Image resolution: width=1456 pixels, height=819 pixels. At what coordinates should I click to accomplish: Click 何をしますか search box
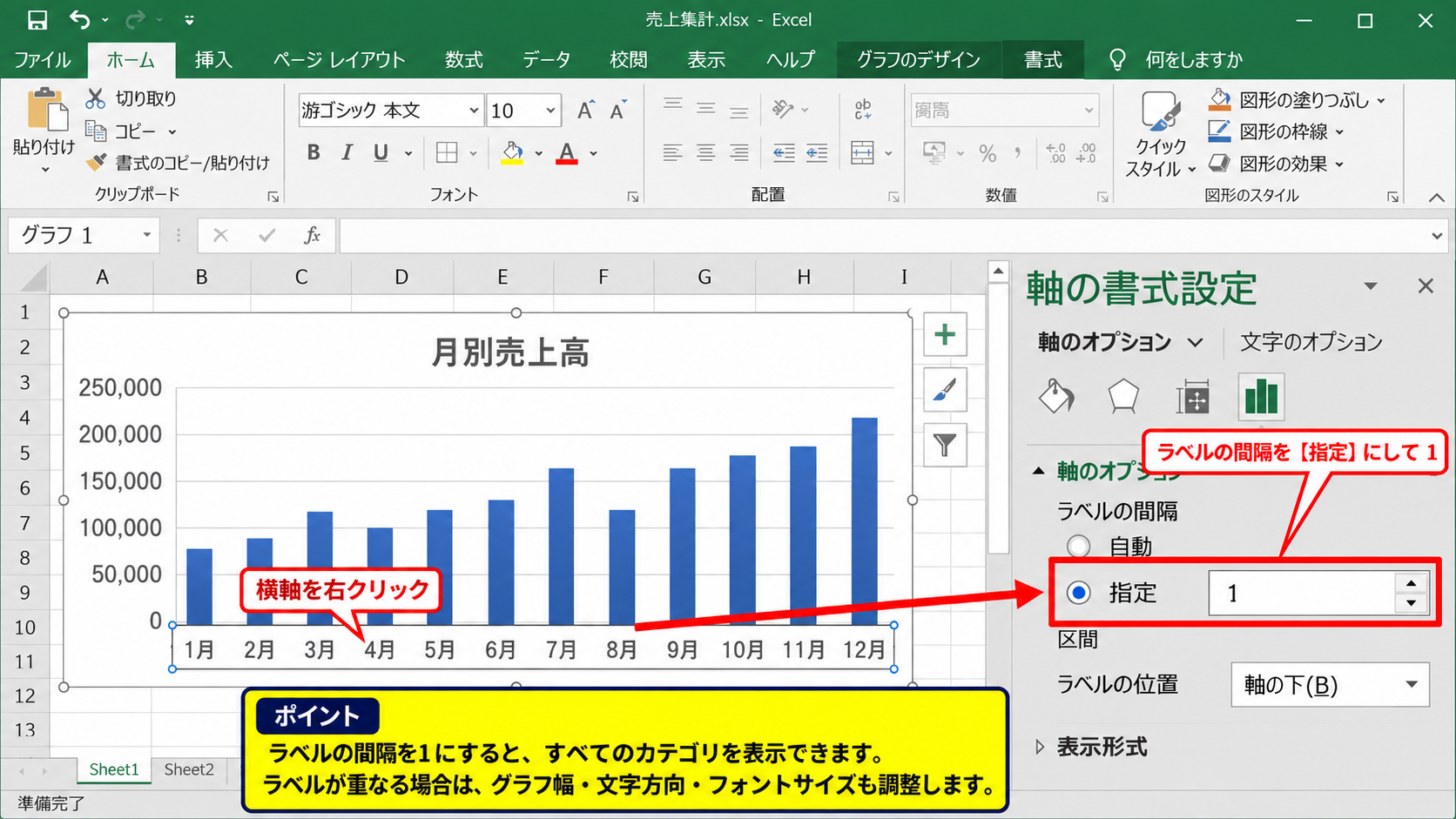coord(1193,59)
